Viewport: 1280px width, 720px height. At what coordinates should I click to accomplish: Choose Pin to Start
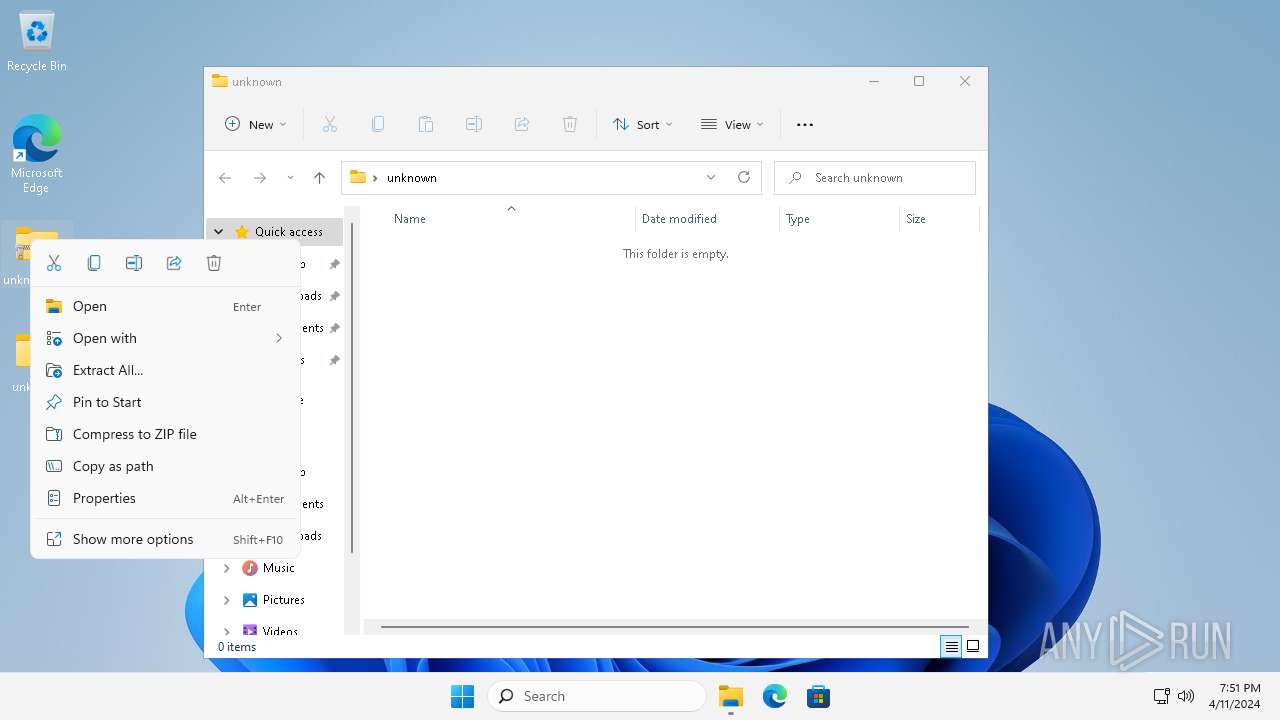tap(165, 402)
